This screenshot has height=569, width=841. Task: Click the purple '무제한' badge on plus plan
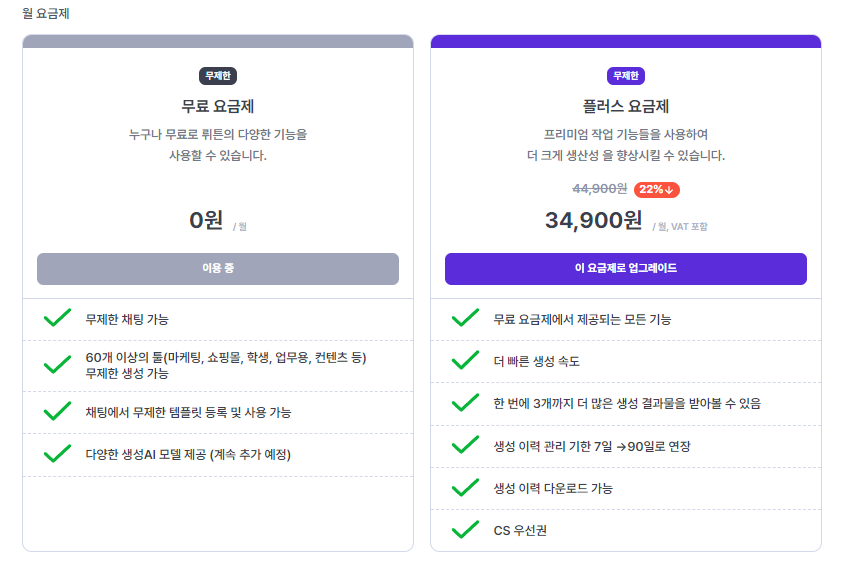coord(625,76)
